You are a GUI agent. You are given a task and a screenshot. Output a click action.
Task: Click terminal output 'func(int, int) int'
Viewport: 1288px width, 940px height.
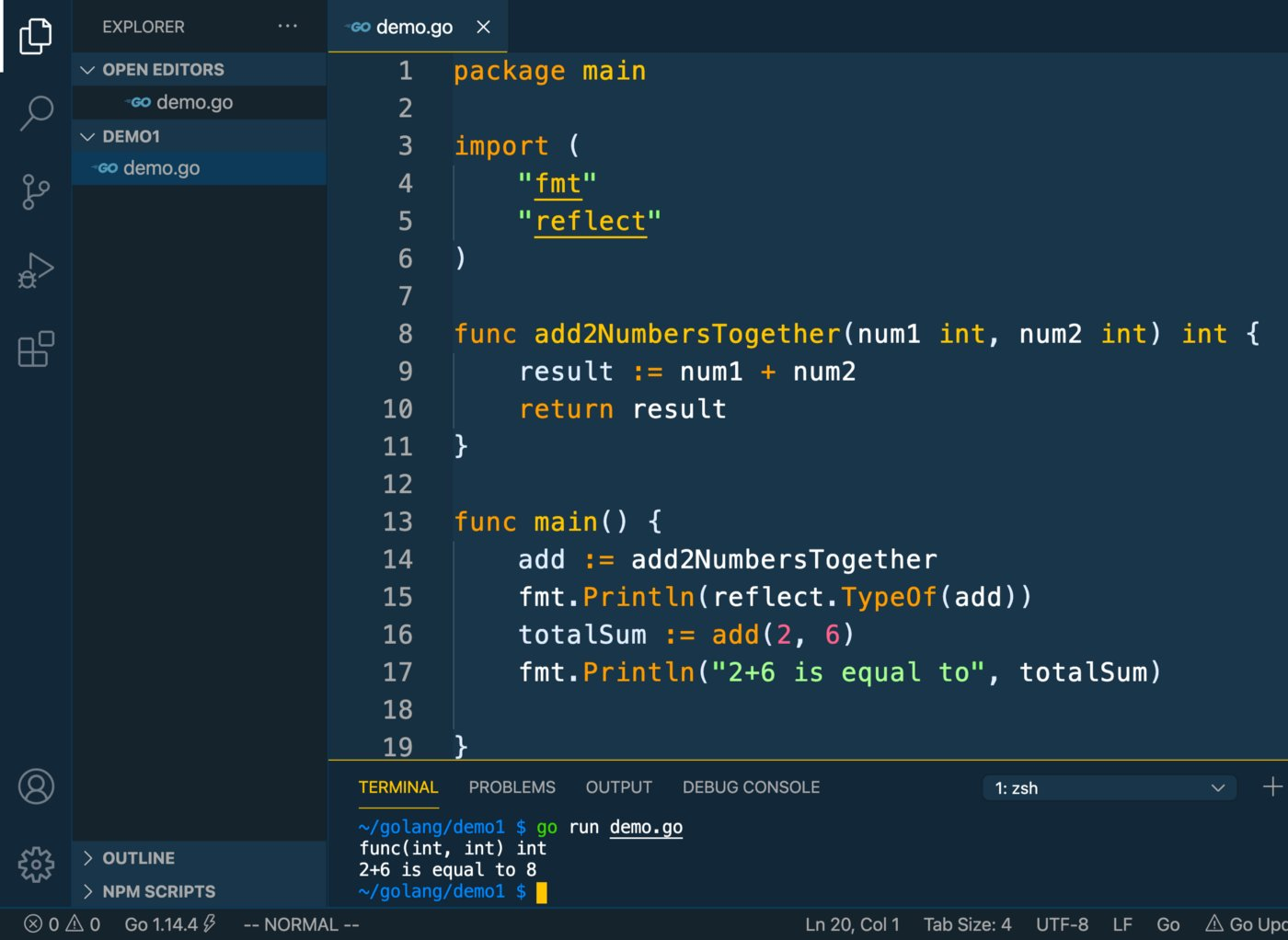[453, 848]
